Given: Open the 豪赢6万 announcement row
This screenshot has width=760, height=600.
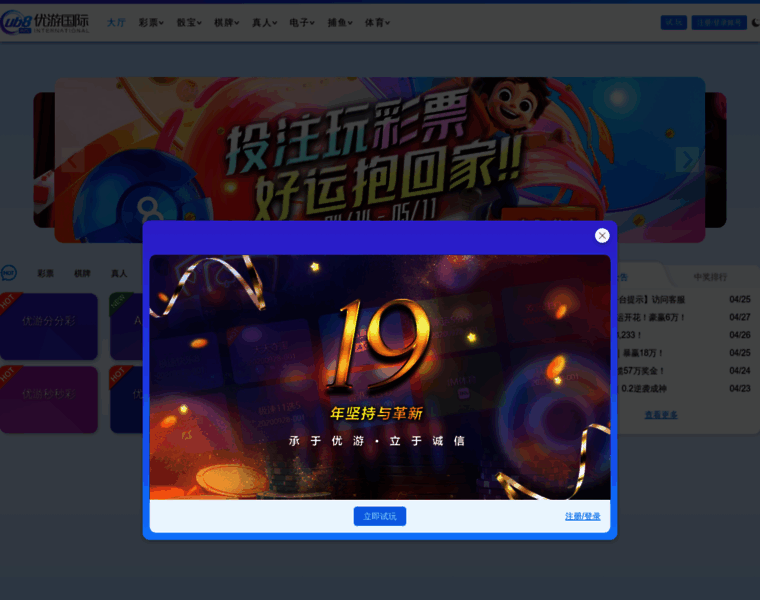Looking at the screenshot, I should click(683, 317).
